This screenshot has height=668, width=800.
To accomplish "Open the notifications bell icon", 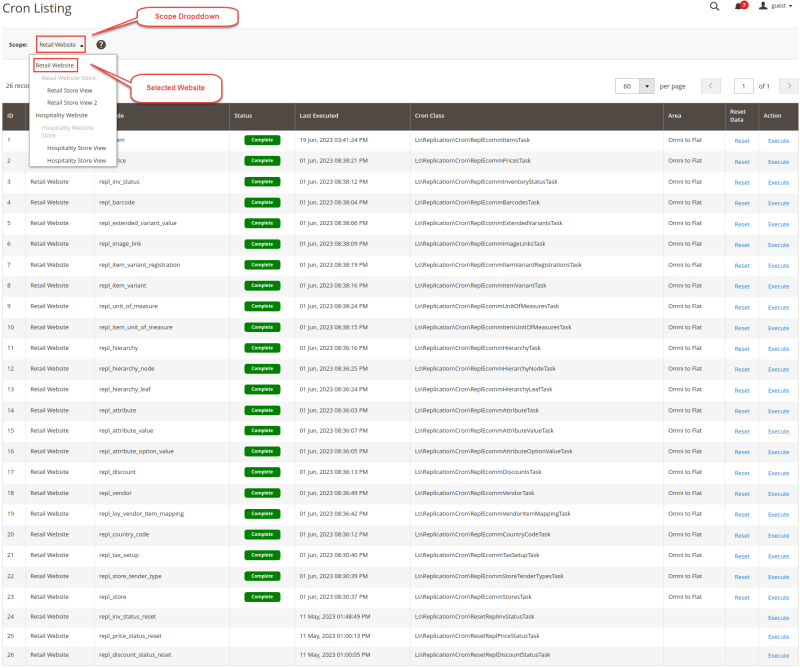I will [740, 6].
